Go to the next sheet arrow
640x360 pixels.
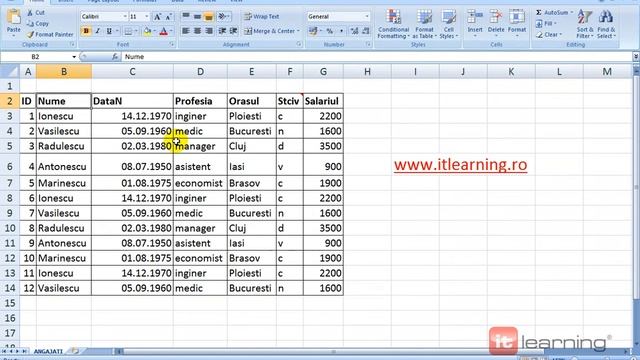tap(18, 351)
